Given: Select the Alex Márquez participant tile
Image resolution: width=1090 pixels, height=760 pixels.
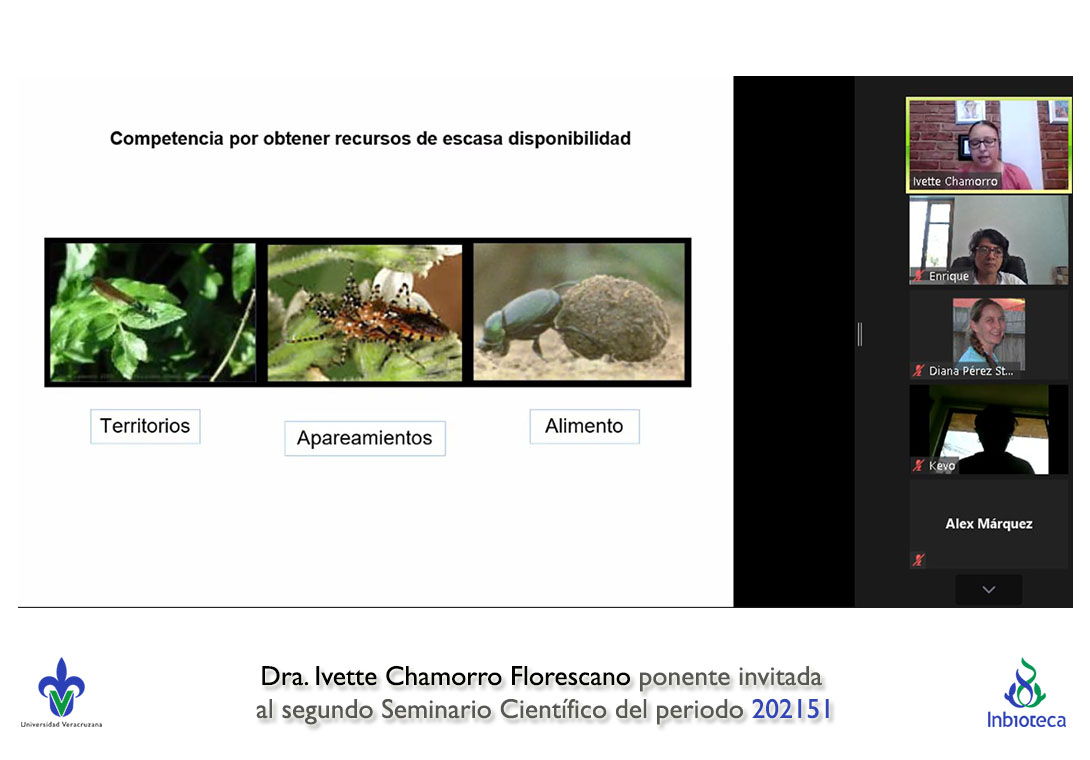Looking at the screenshot, I should pos(988,524).
